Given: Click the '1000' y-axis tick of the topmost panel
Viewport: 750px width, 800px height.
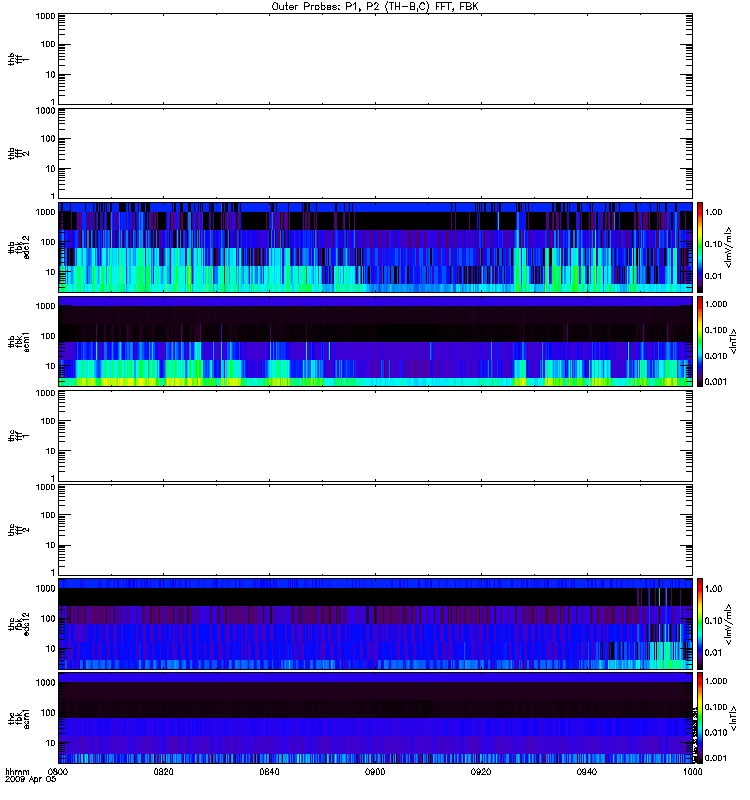Looking at the screenshot, I should point(45,16).
